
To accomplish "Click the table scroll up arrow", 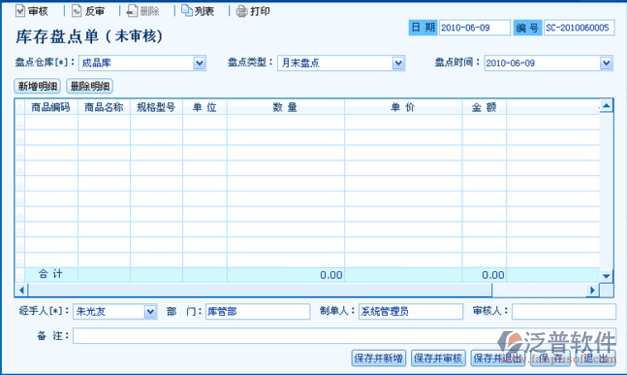I will click(x=606, y=106).
